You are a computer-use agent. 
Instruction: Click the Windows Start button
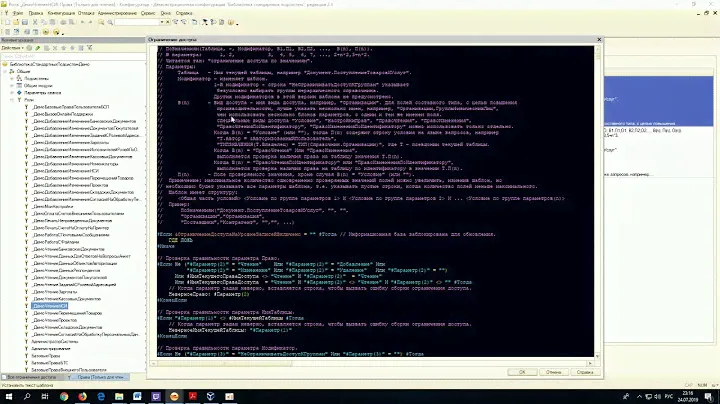coord(8,396)
